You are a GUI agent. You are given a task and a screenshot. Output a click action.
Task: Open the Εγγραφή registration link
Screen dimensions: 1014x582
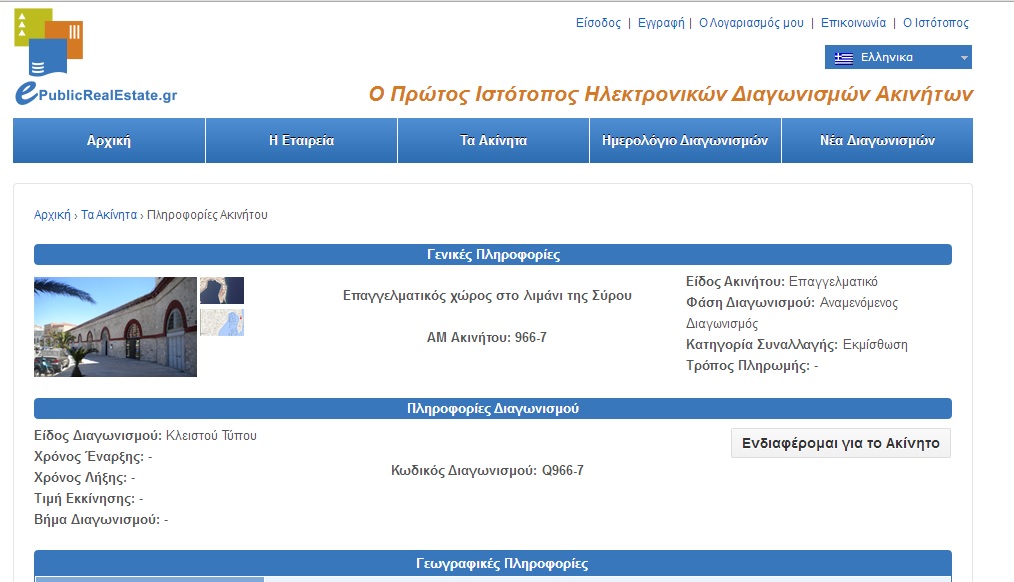[x=661, y=23]
